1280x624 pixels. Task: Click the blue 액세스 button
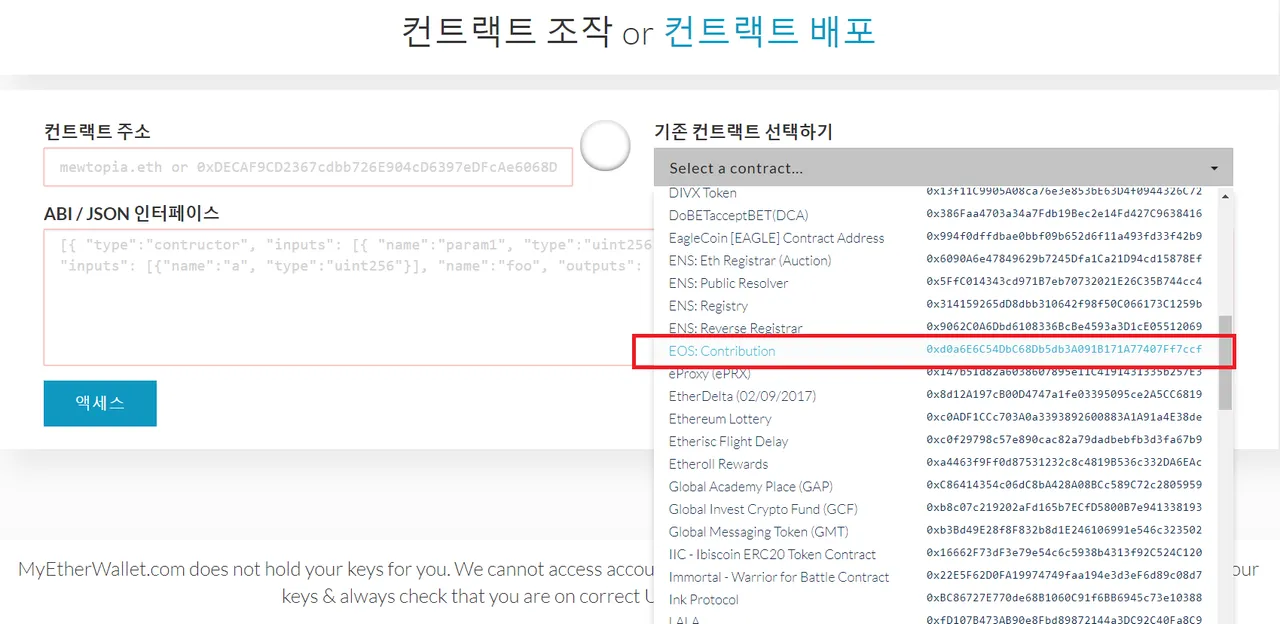point(100,403)
